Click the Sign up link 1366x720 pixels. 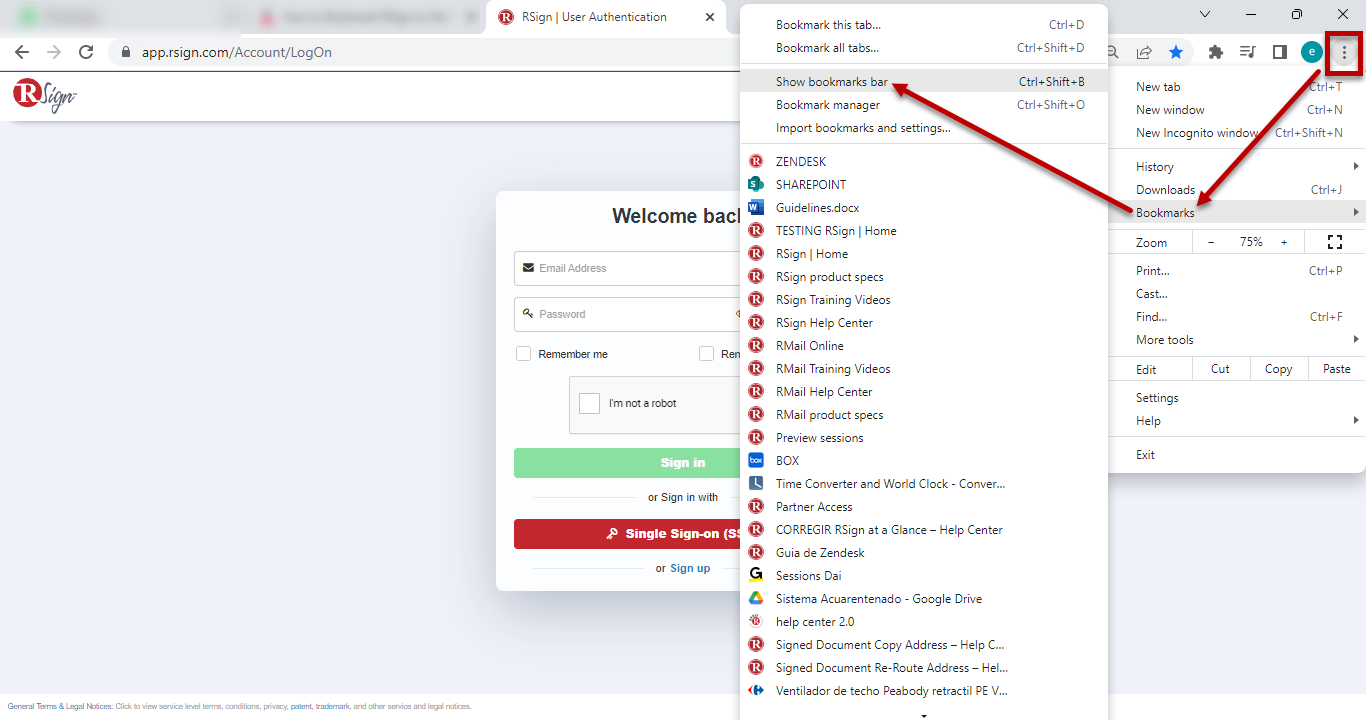click(690, 568)
